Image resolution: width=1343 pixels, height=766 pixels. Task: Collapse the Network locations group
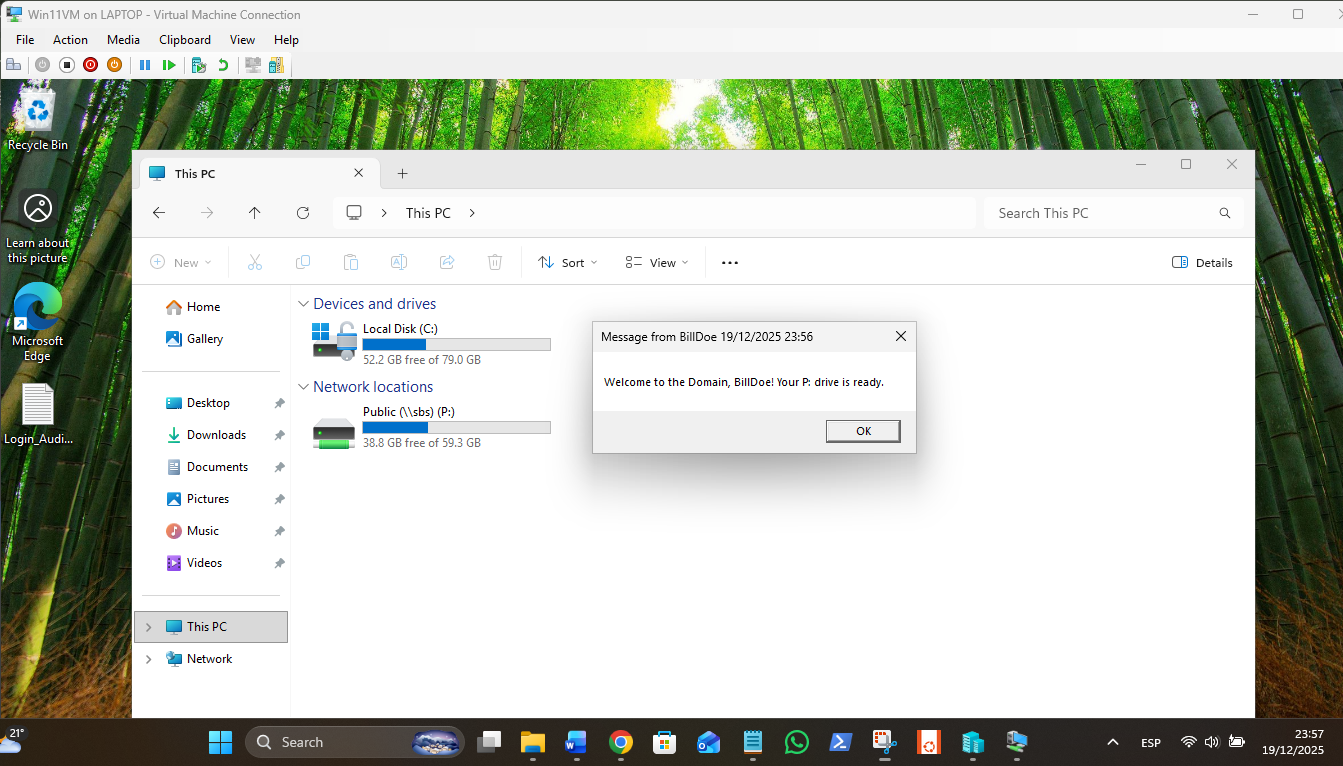click(x=304, y=387)
